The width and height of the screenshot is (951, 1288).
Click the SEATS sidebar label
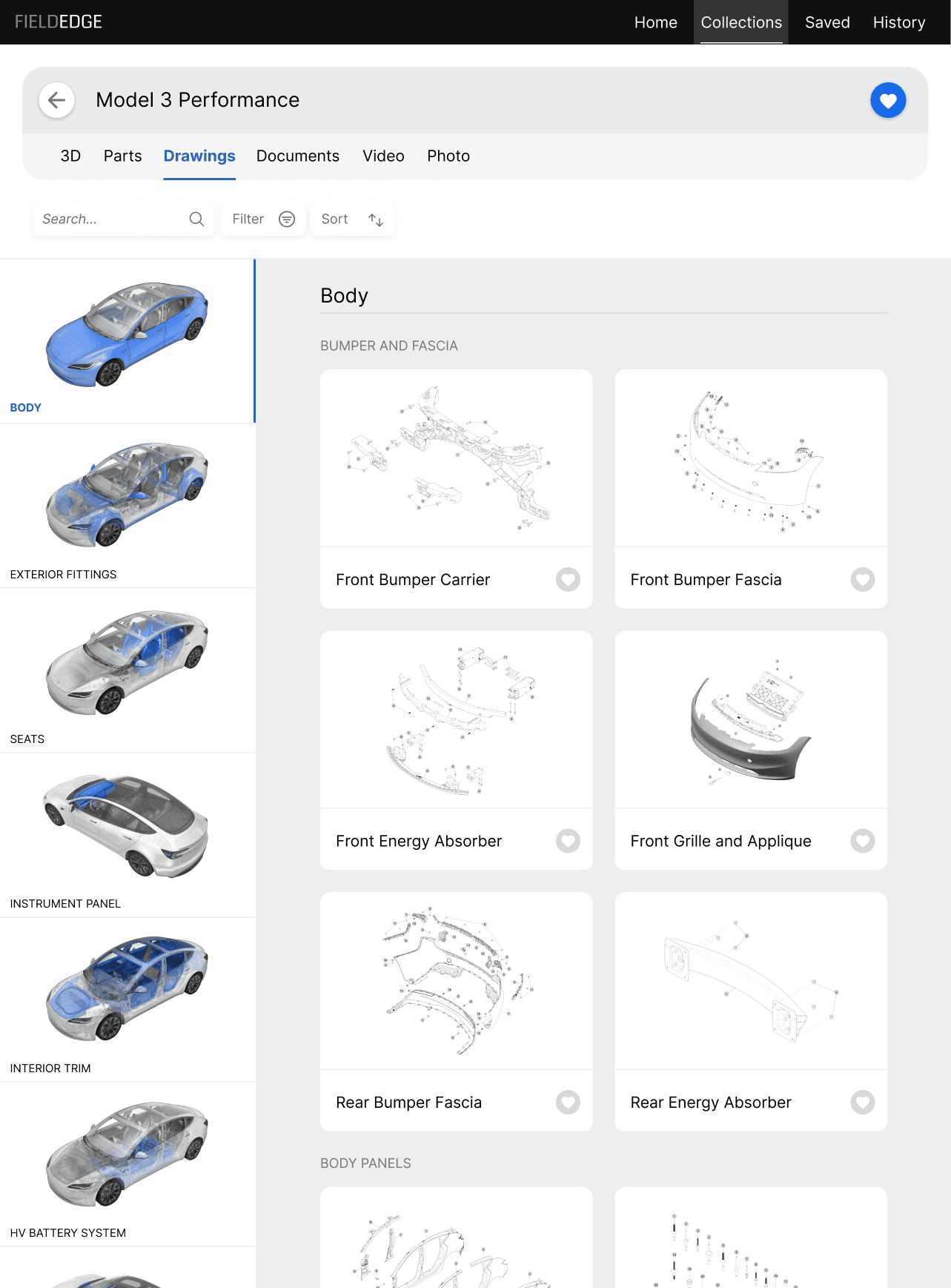[x=27, y=739]
